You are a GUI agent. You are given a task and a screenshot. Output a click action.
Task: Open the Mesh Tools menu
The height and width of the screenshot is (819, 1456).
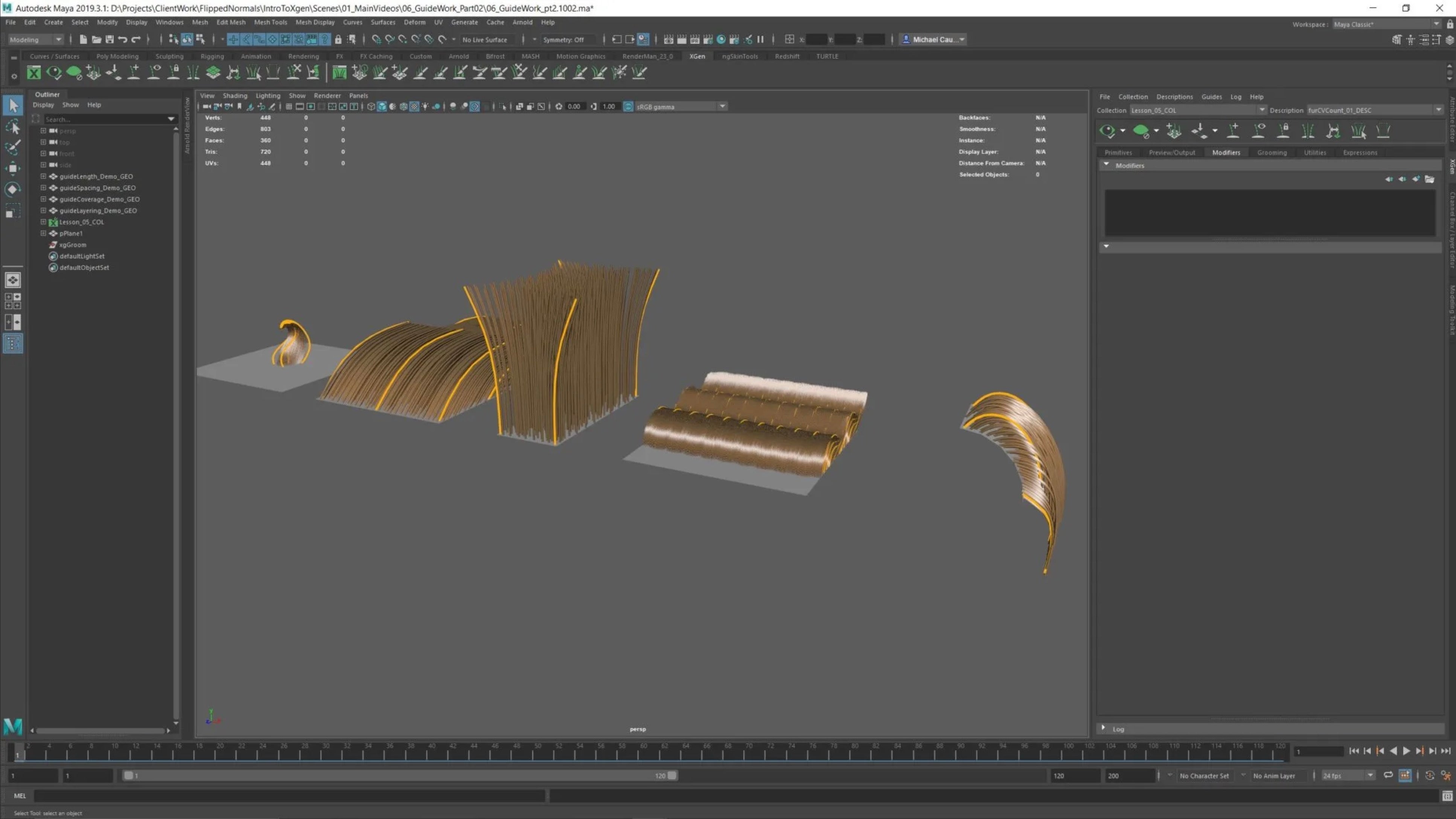(x=270, y=22)
